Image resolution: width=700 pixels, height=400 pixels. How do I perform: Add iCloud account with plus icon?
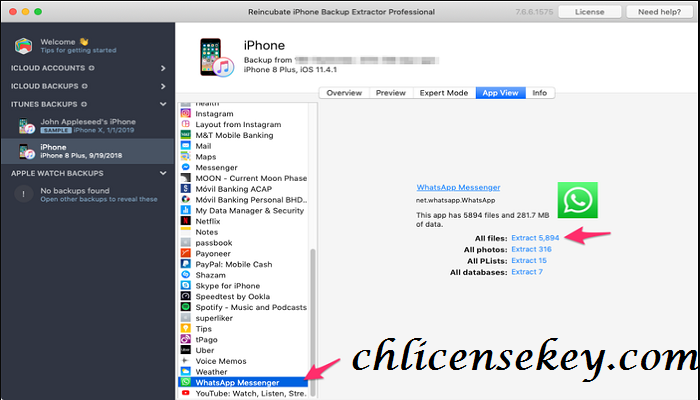(x=92, y=68)
